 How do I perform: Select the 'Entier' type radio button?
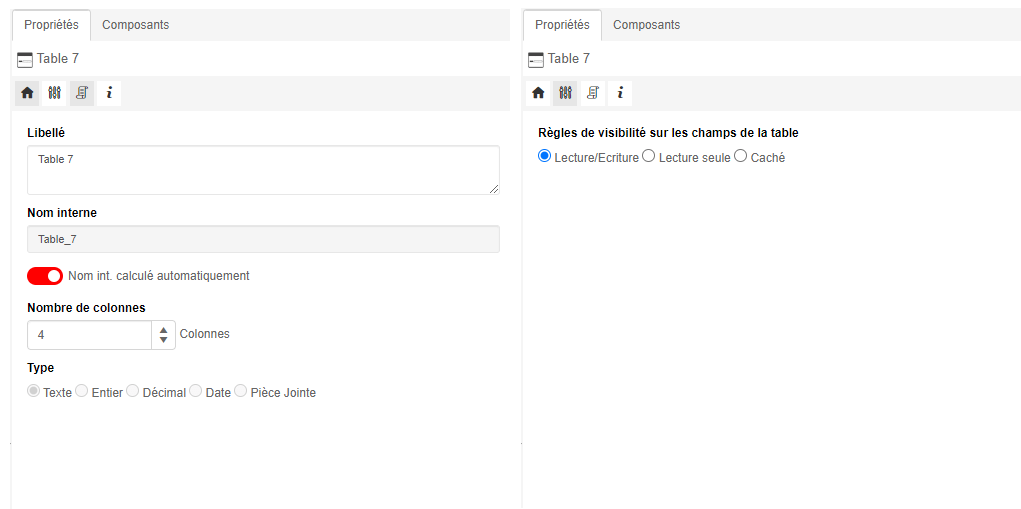click(x=82, y=392)
